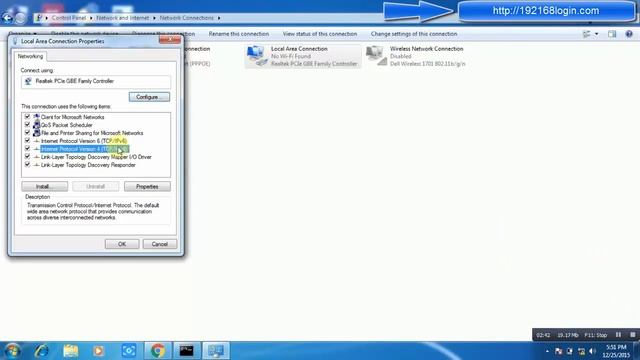Select Link-Layer Topology Discovery Mapper I/O Driver row

96,157
